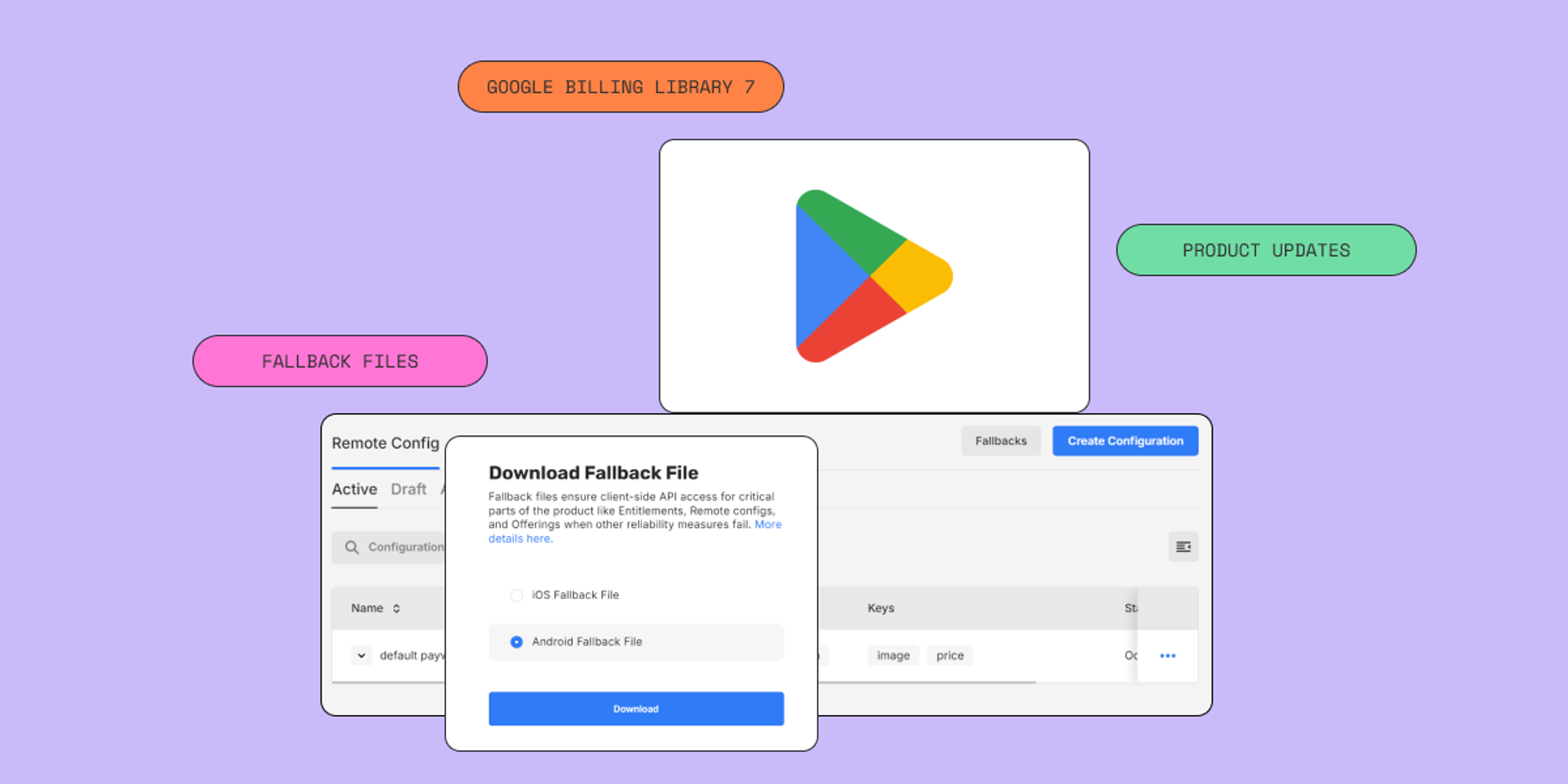Screen dimensions: 1568x784
Task: Switch to the Active tab
Action: pos(354,489)
